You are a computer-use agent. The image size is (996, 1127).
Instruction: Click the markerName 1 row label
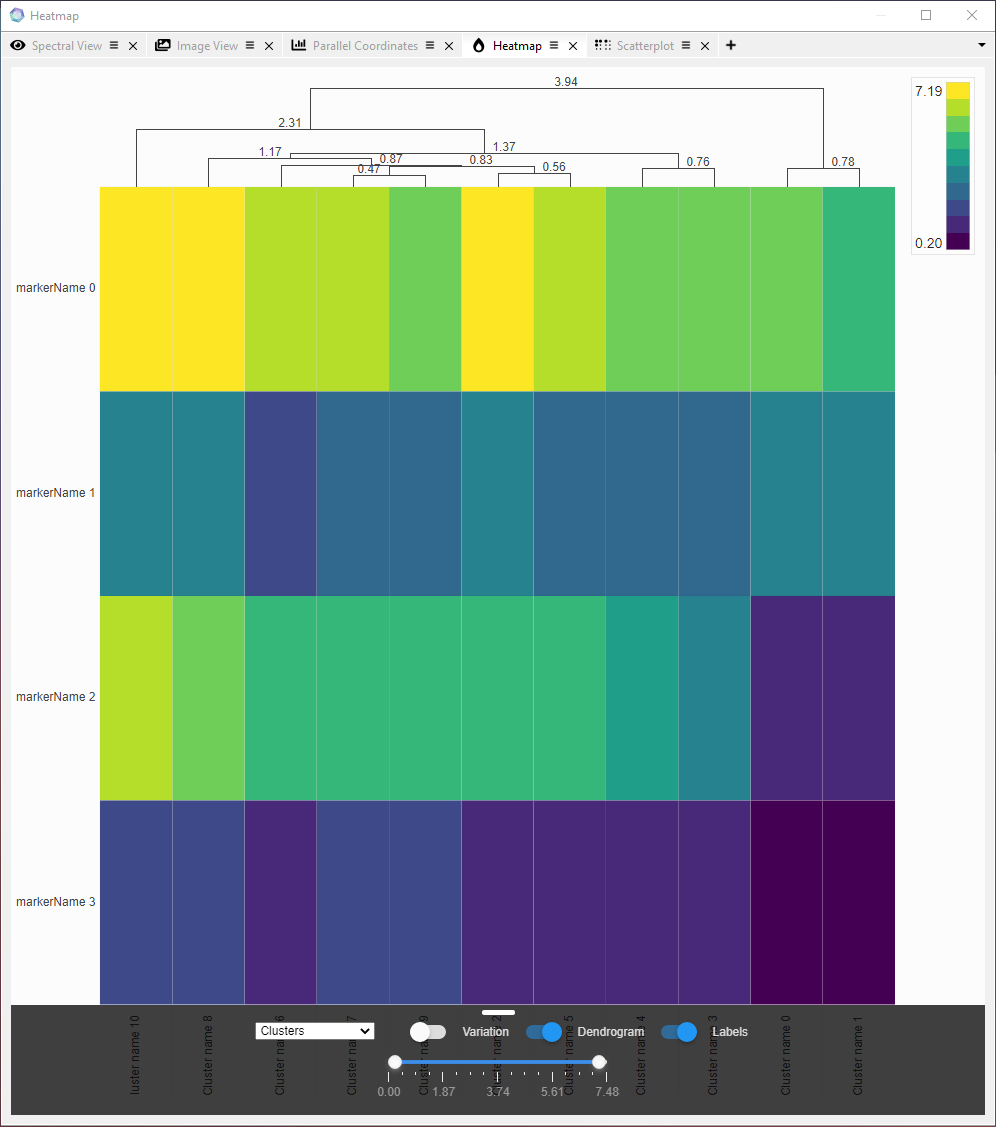pos(55,492)
